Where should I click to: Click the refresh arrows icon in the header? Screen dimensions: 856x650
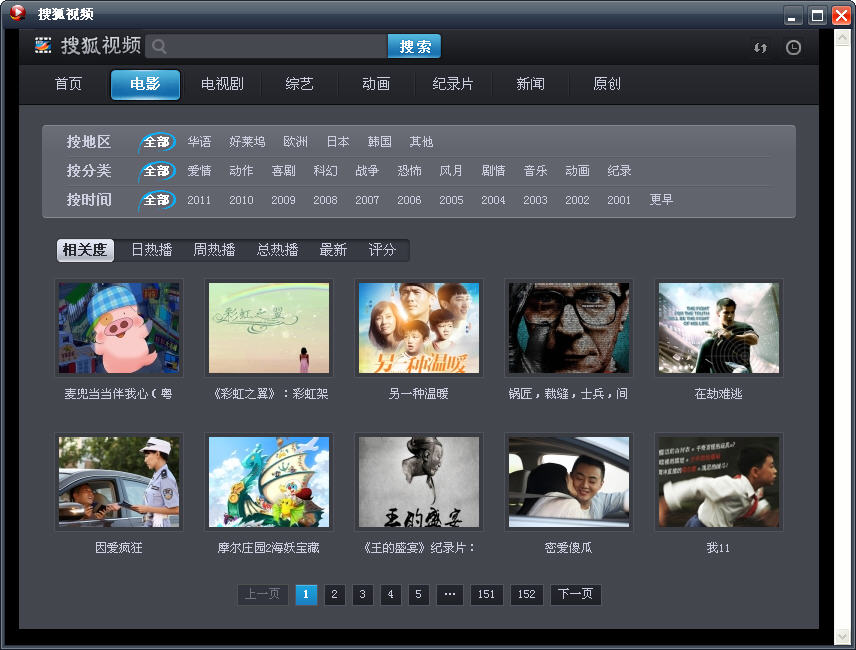click(x=760, y=47)
